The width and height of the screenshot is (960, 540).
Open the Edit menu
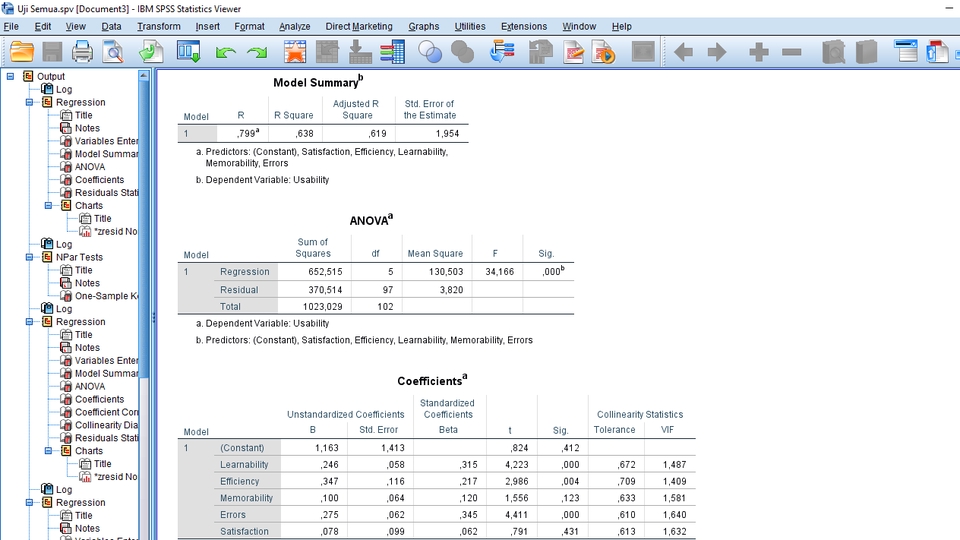pos(43,26)
